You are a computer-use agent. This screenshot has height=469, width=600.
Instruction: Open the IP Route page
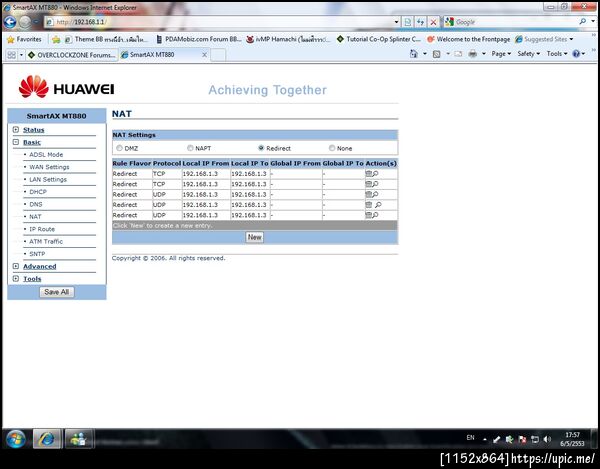(x=42, y=229)
